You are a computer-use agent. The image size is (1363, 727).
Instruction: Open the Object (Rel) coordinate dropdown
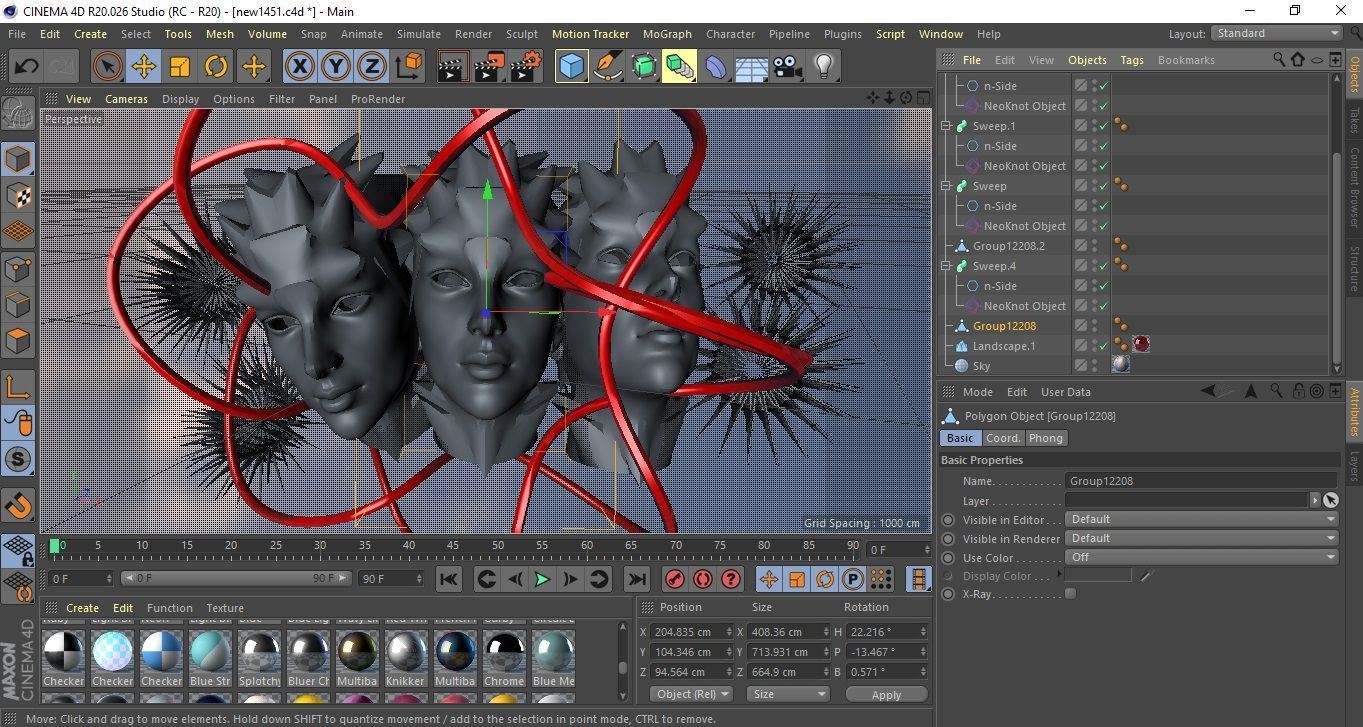pyautogui.click(x=691, y=694)
